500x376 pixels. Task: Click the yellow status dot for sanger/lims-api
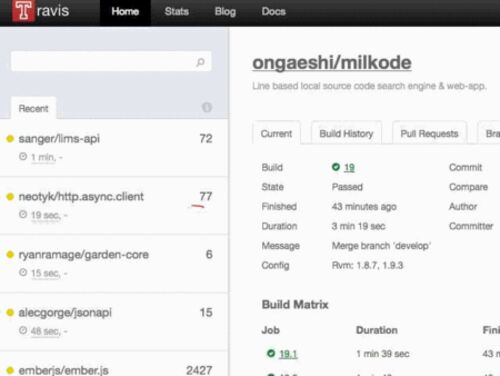coord(10,139)
